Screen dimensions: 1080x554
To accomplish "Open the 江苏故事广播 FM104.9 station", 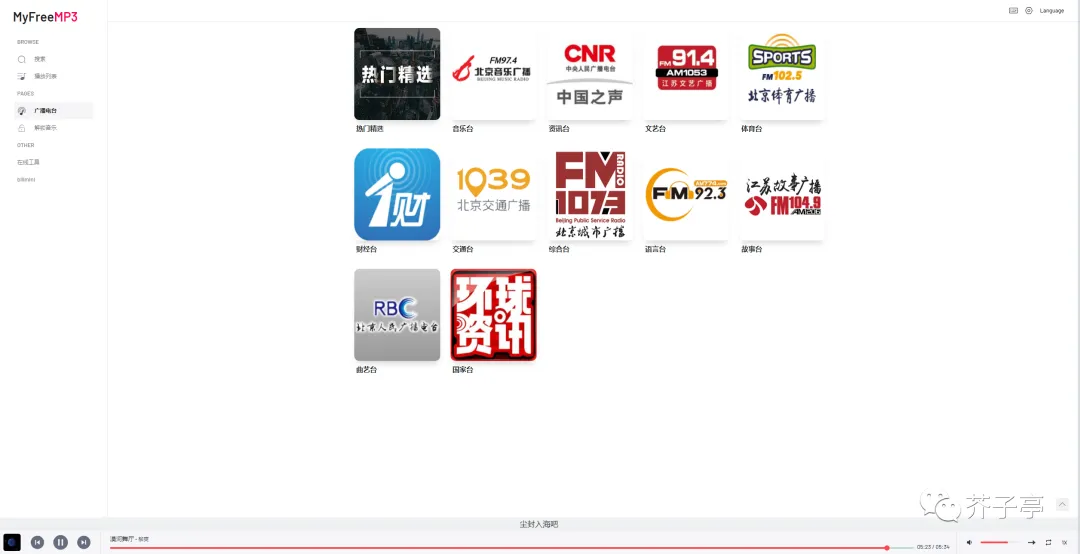I will (x=782, y=194).
